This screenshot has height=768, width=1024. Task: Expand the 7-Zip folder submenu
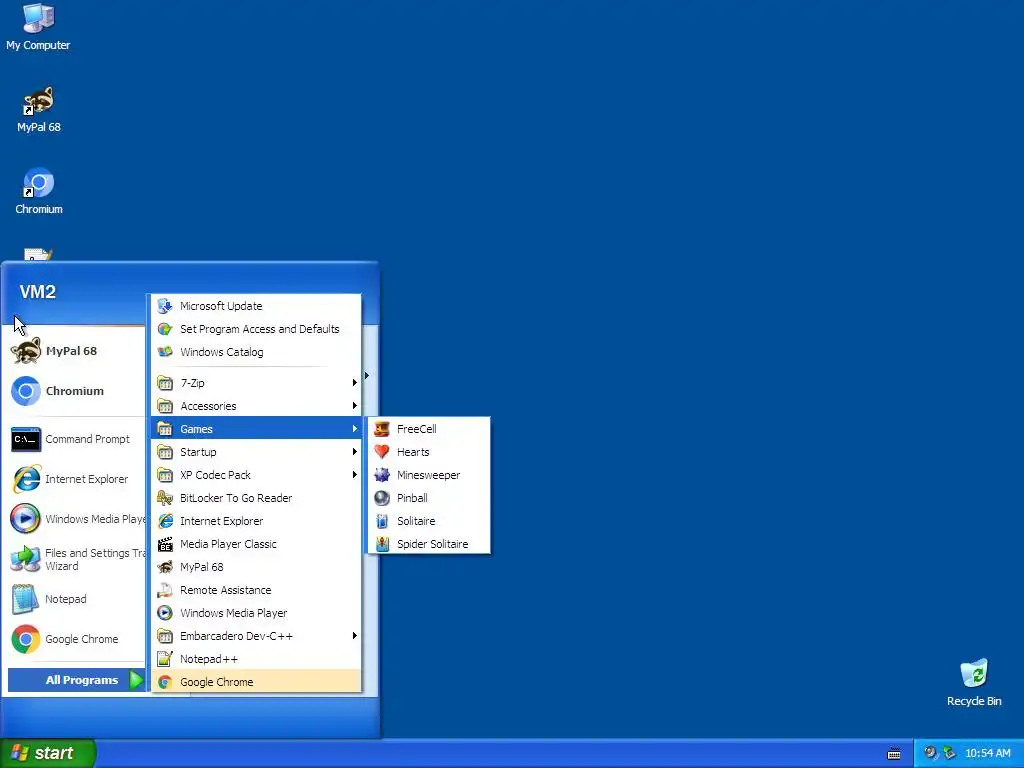tap(256, 383)
